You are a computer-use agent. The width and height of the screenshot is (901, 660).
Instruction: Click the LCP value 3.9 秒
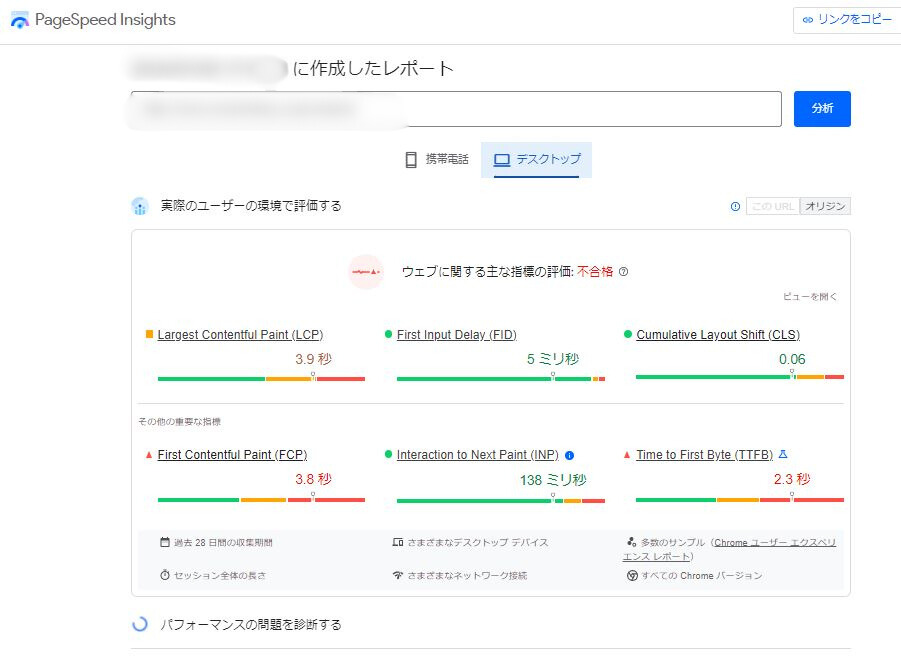pyautogui.click(x=313, y=359)
